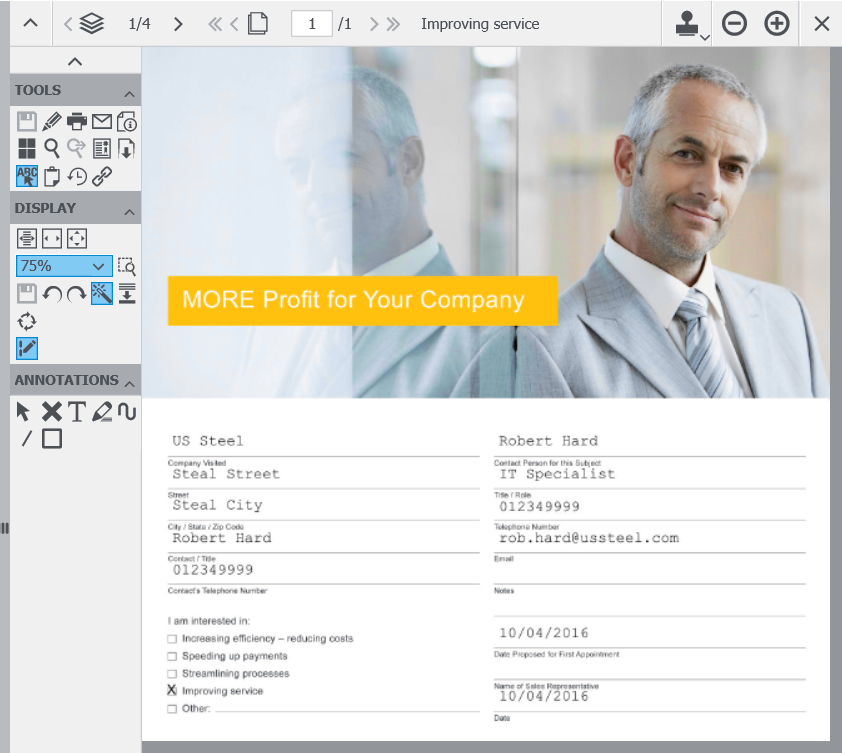Image resolution: width=842 pixels, height=753 pixels.
Task: Pick the freehand squiggle annotation tool
Action: pyautogui.click(x=128, y=410)
